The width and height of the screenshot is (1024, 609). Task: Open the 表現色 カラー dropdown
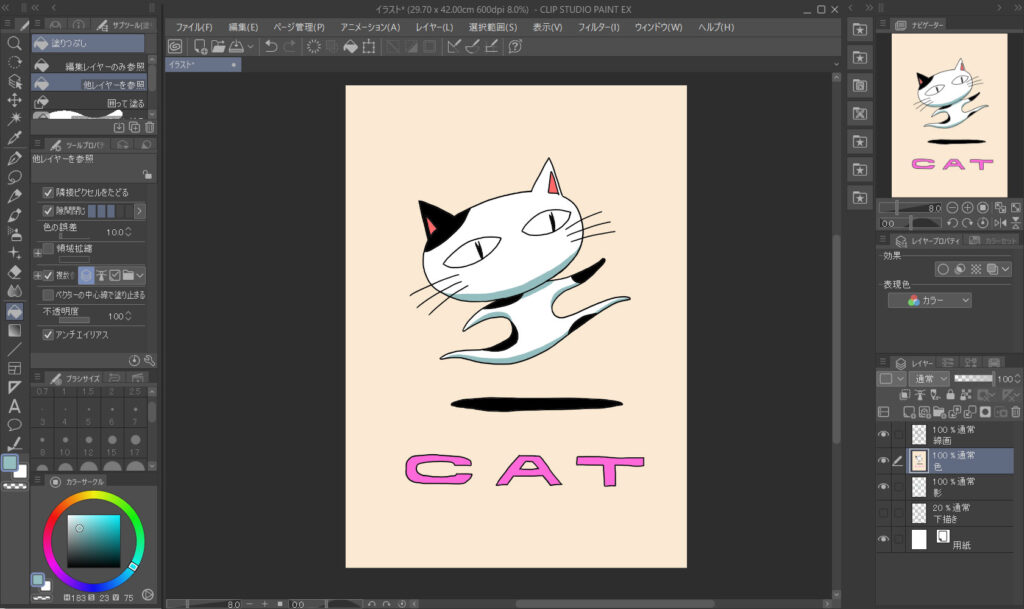click(929, 300)
